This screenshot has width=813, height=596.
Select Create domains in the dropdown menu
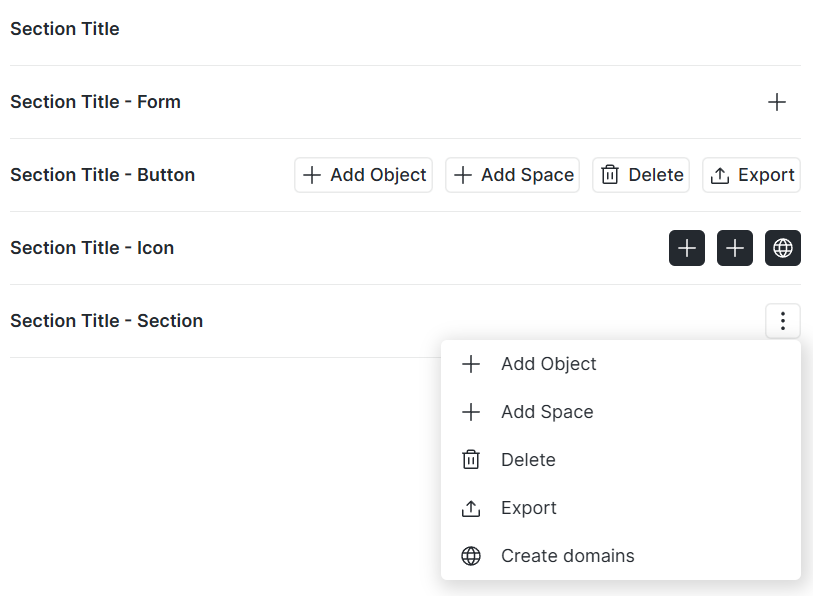coord(567,556)
